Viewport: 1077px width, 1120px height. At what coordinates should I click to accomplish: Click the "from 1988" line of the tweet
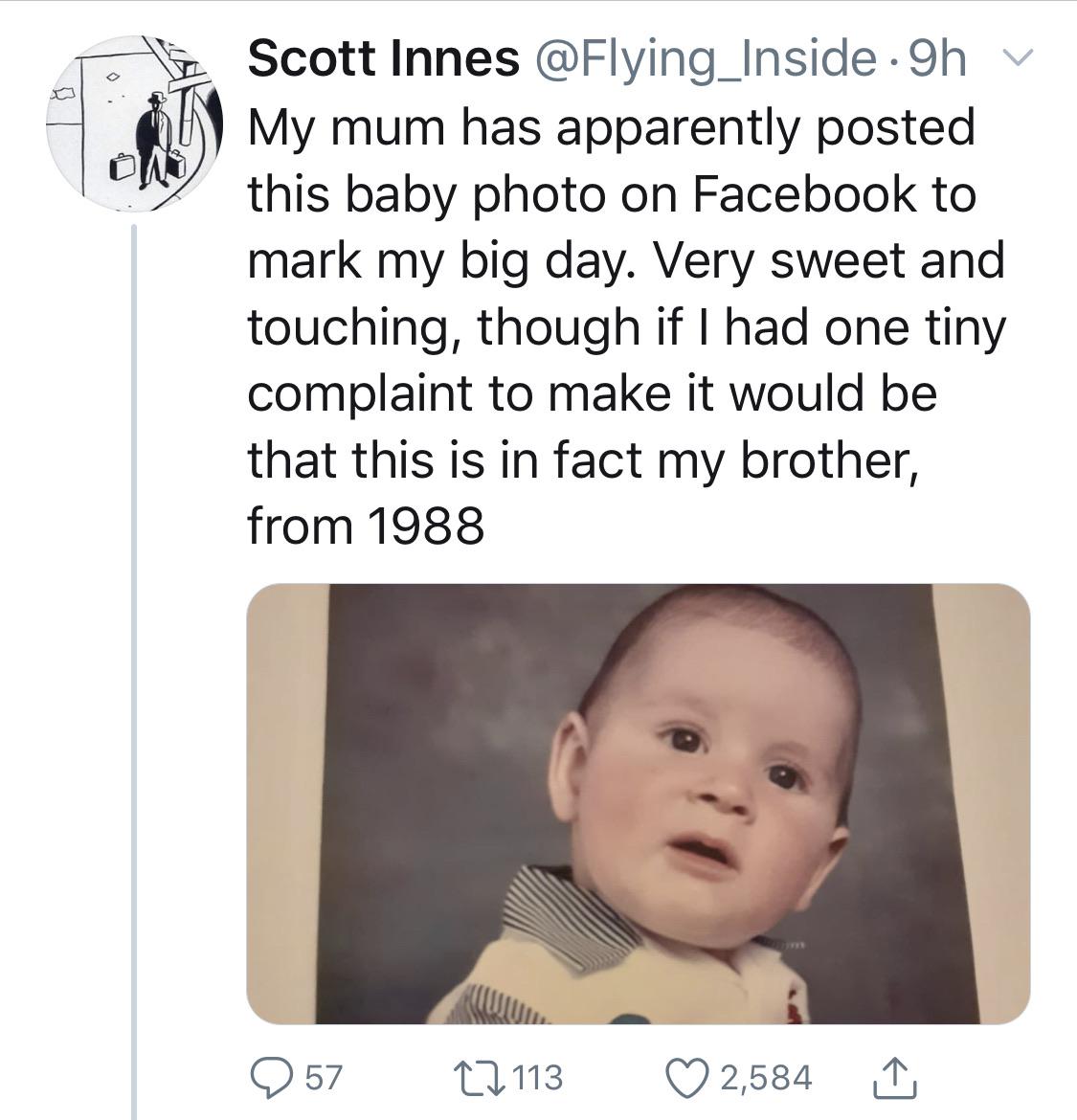point(366,526)
